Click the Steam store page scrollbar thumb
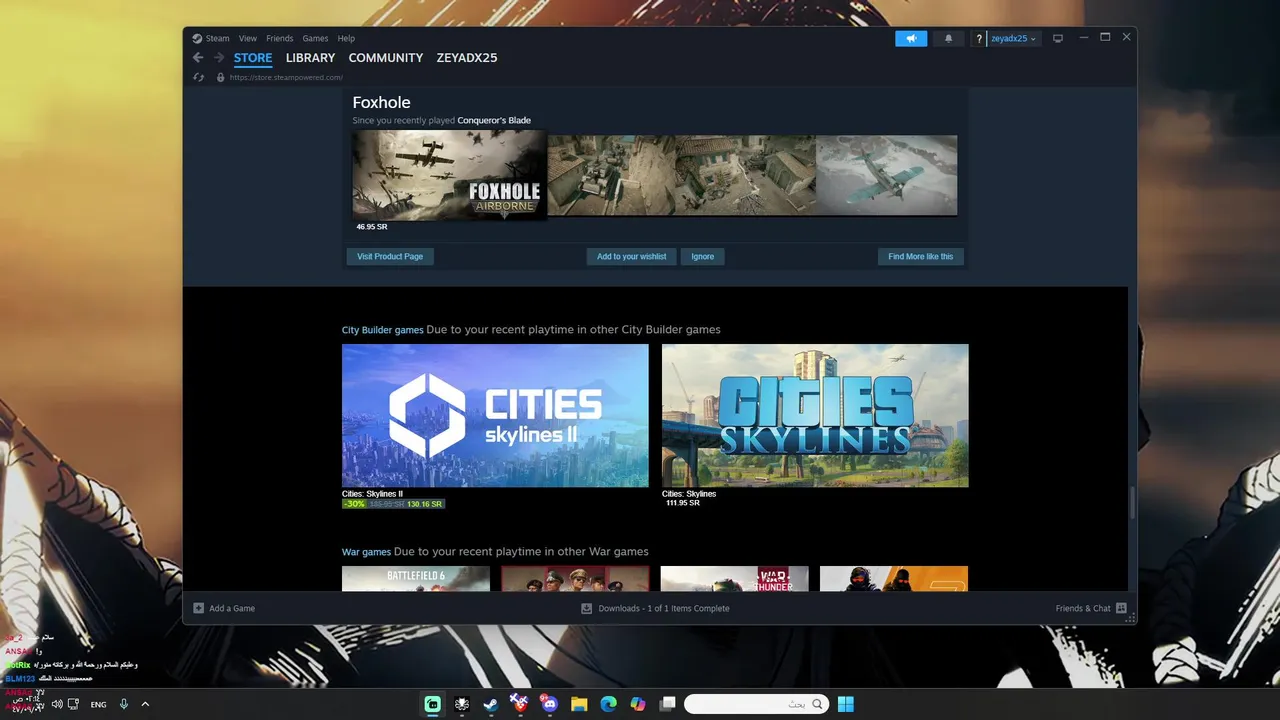Screen dimensions: 1280x720 1132,502
